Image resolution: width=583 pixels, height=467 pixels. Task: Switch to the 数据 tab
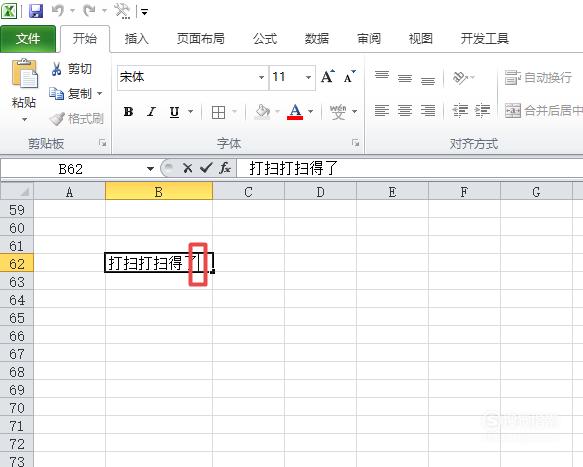coord(317,38)
